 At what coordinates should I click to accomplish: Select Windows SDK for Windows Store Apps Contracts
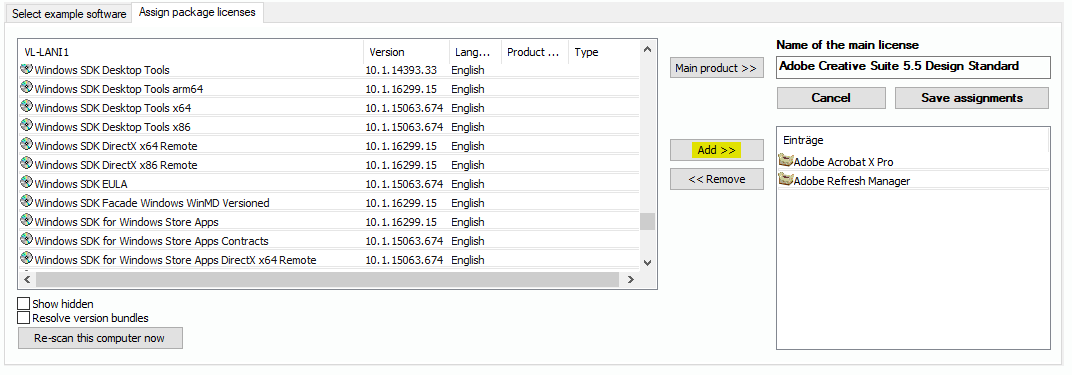point(328,241)
